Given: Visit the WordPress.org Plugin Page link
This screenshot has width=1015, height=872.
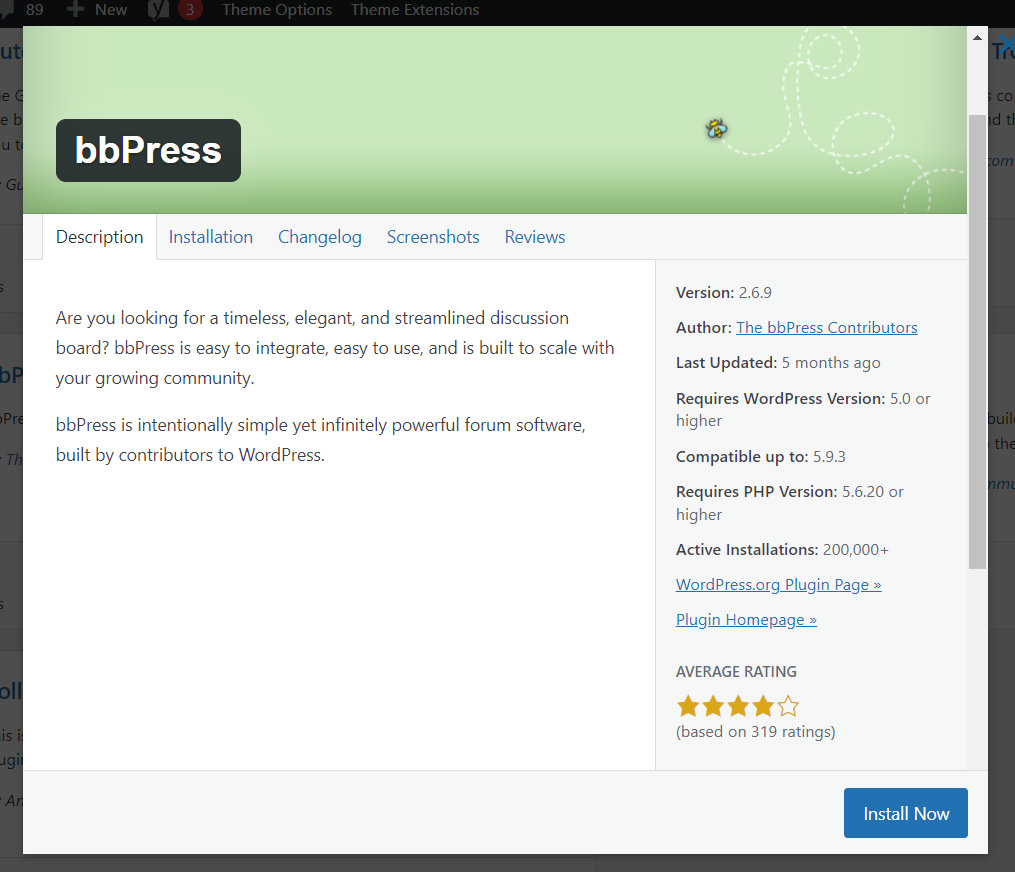Looking at the screenshot, I should pos(779,585).
